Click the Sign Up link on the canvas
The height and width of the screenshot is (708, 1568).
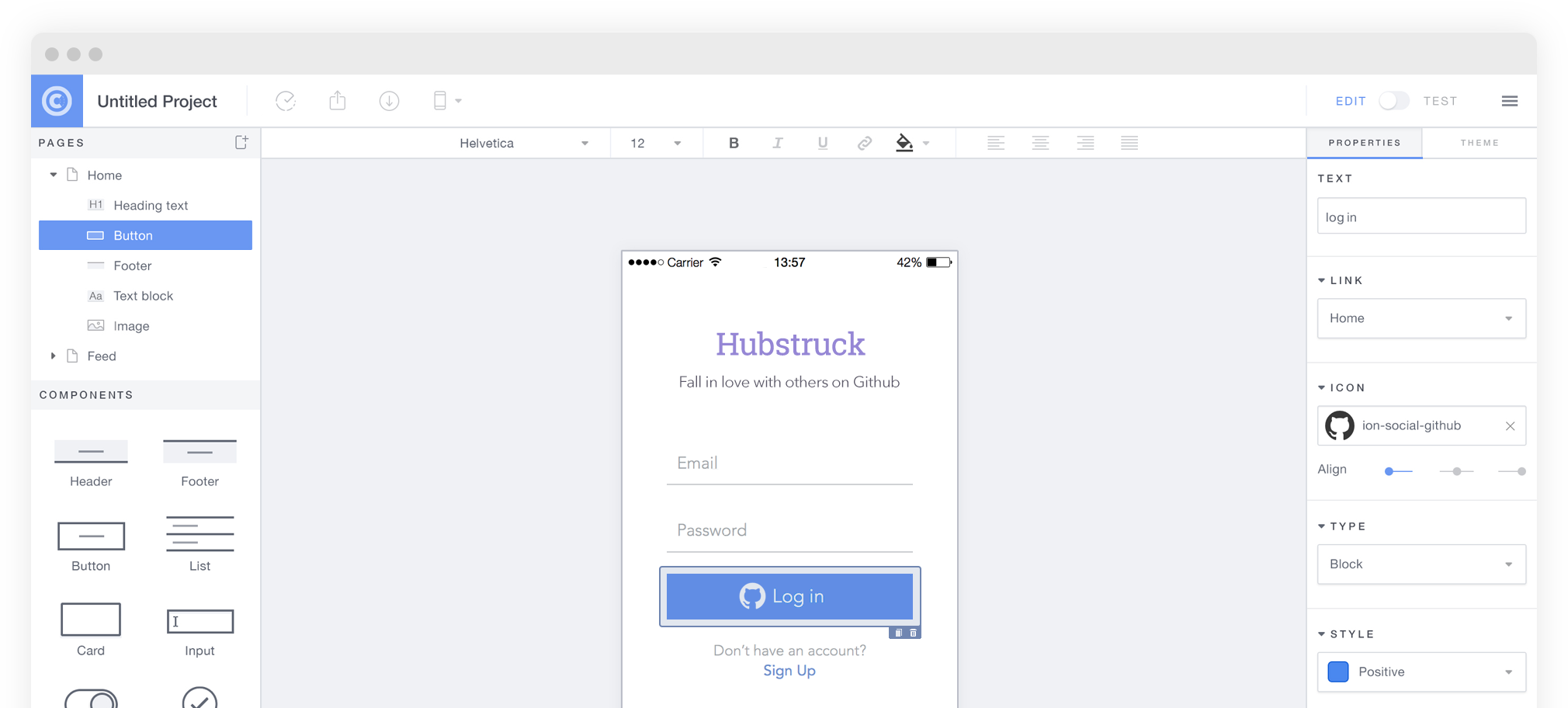click(789, 671)
